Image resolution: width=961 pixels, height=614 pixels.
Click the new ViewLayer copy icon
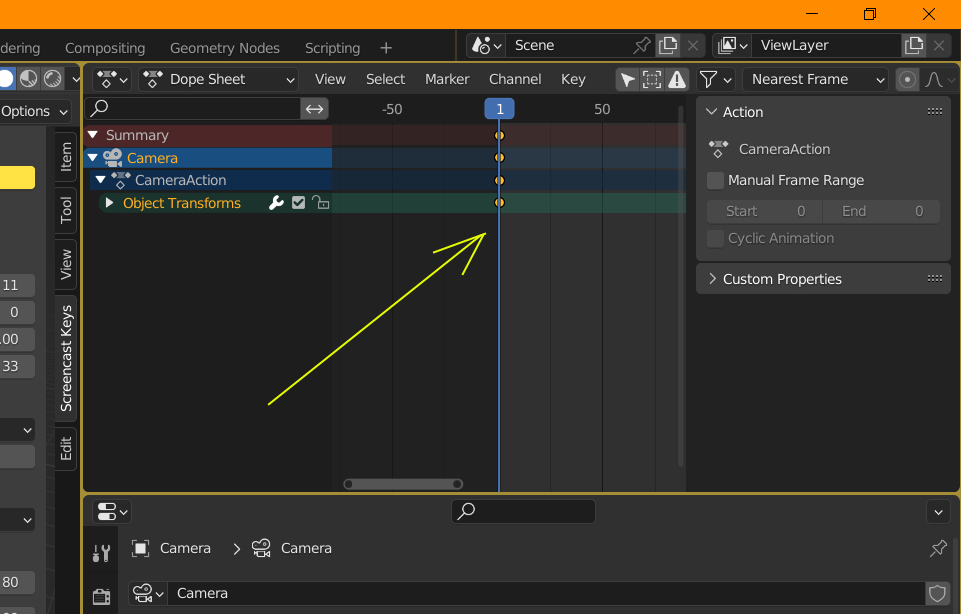pyautogui.click(x=913, y=45)
